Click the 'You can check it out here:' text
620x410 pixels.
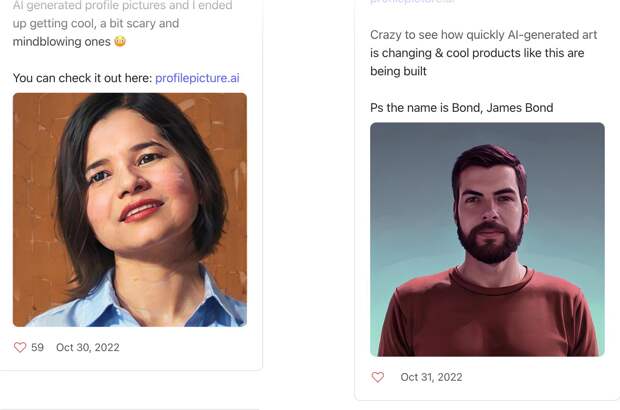[82, 77]
